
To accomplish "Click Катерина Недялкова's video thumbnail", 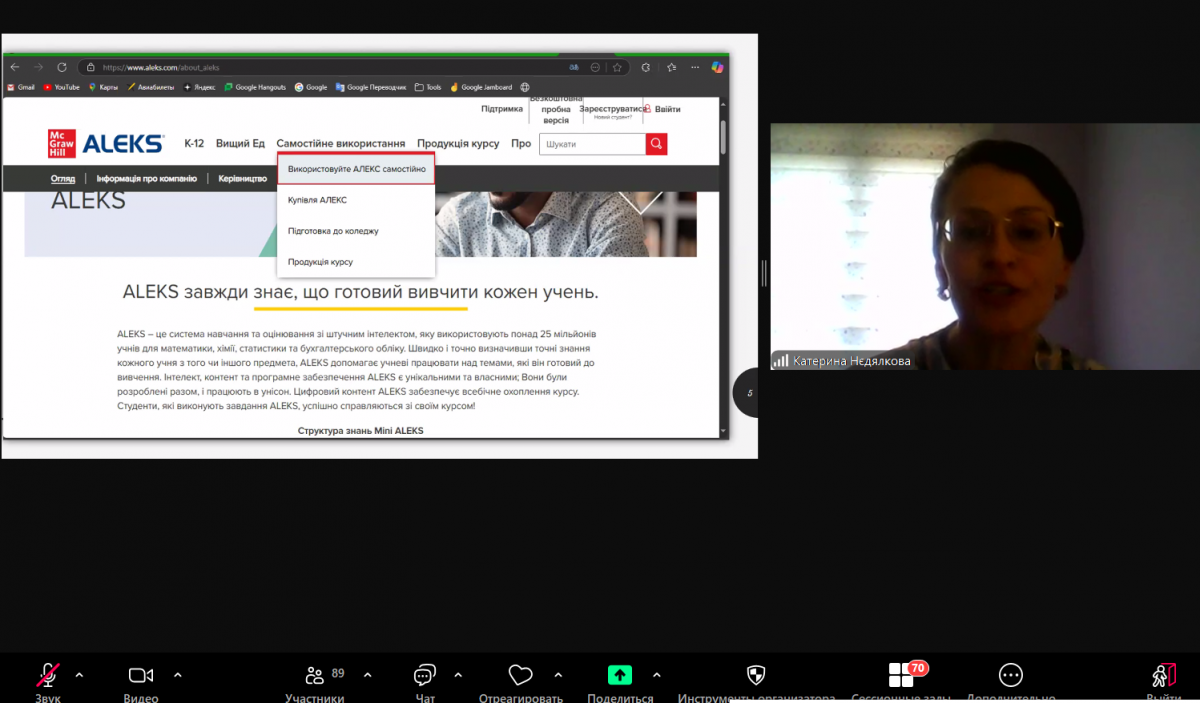I will [x=985, y=247].
